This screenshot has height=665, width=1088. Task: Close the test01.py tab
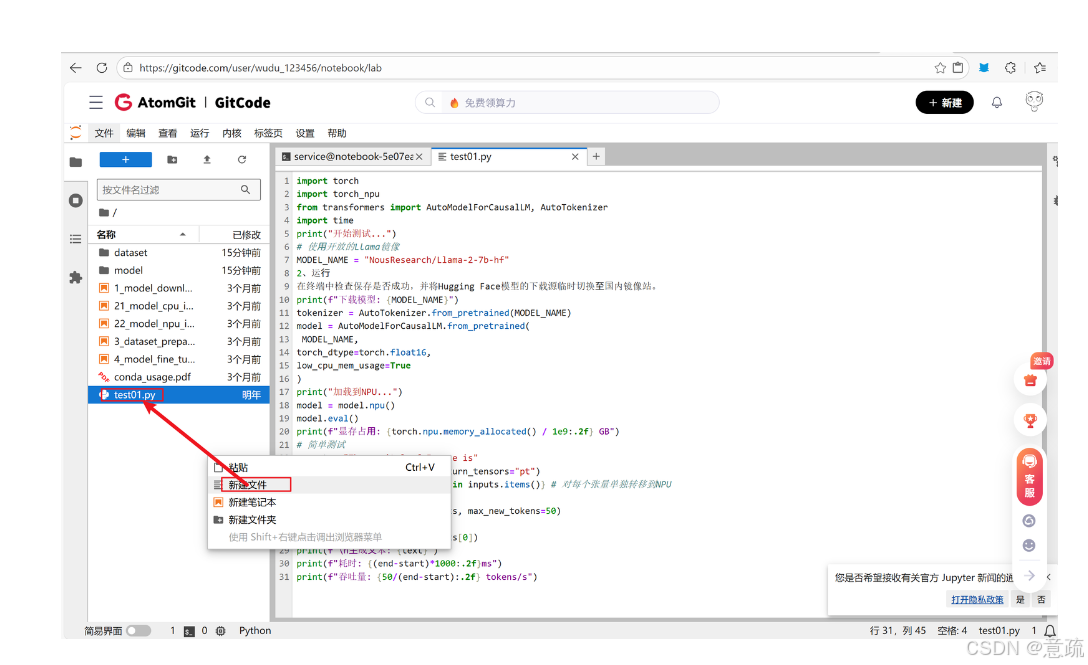coord(575,157)
